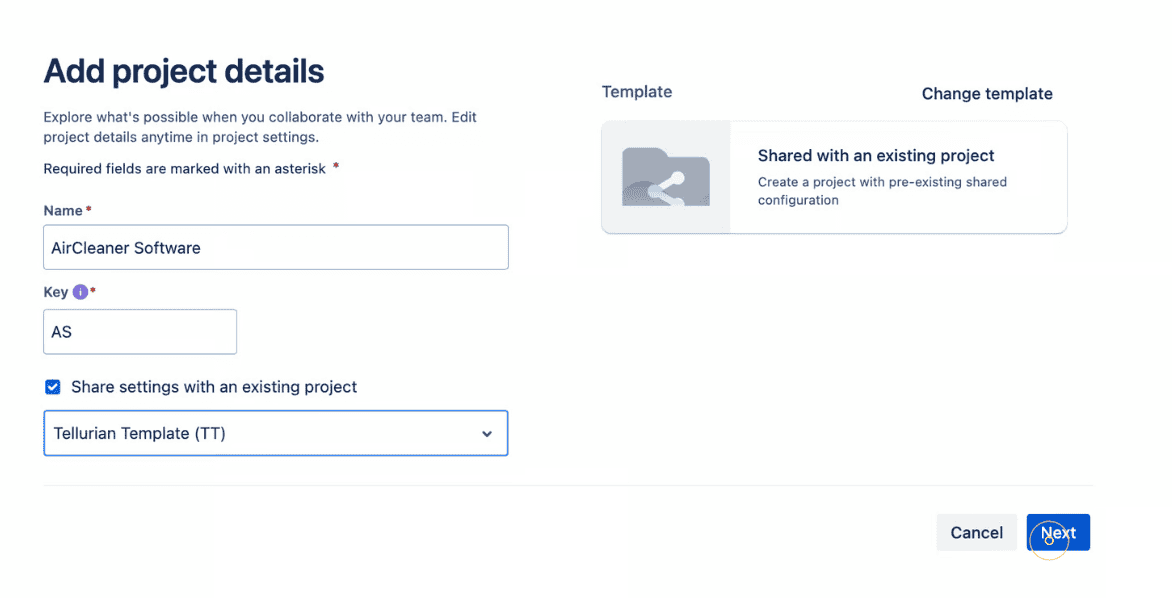1172x598 pixels.
Task: Select the Shared with an existing project card
Action: pyautogui.click(x=834, y=177)
